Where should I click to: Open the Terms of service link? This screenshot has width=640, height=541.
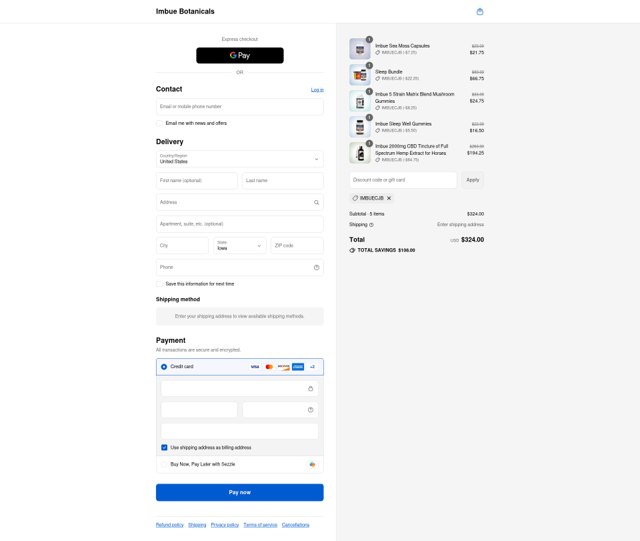point(260,525)
